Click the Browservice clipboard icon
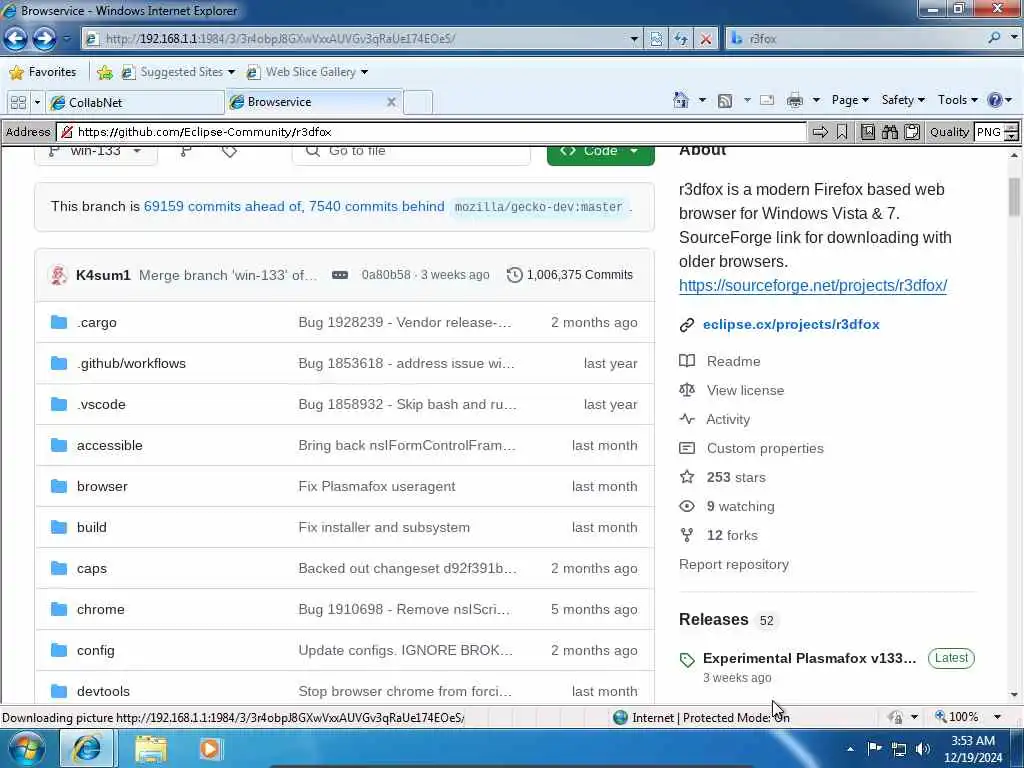 [912, 132]
